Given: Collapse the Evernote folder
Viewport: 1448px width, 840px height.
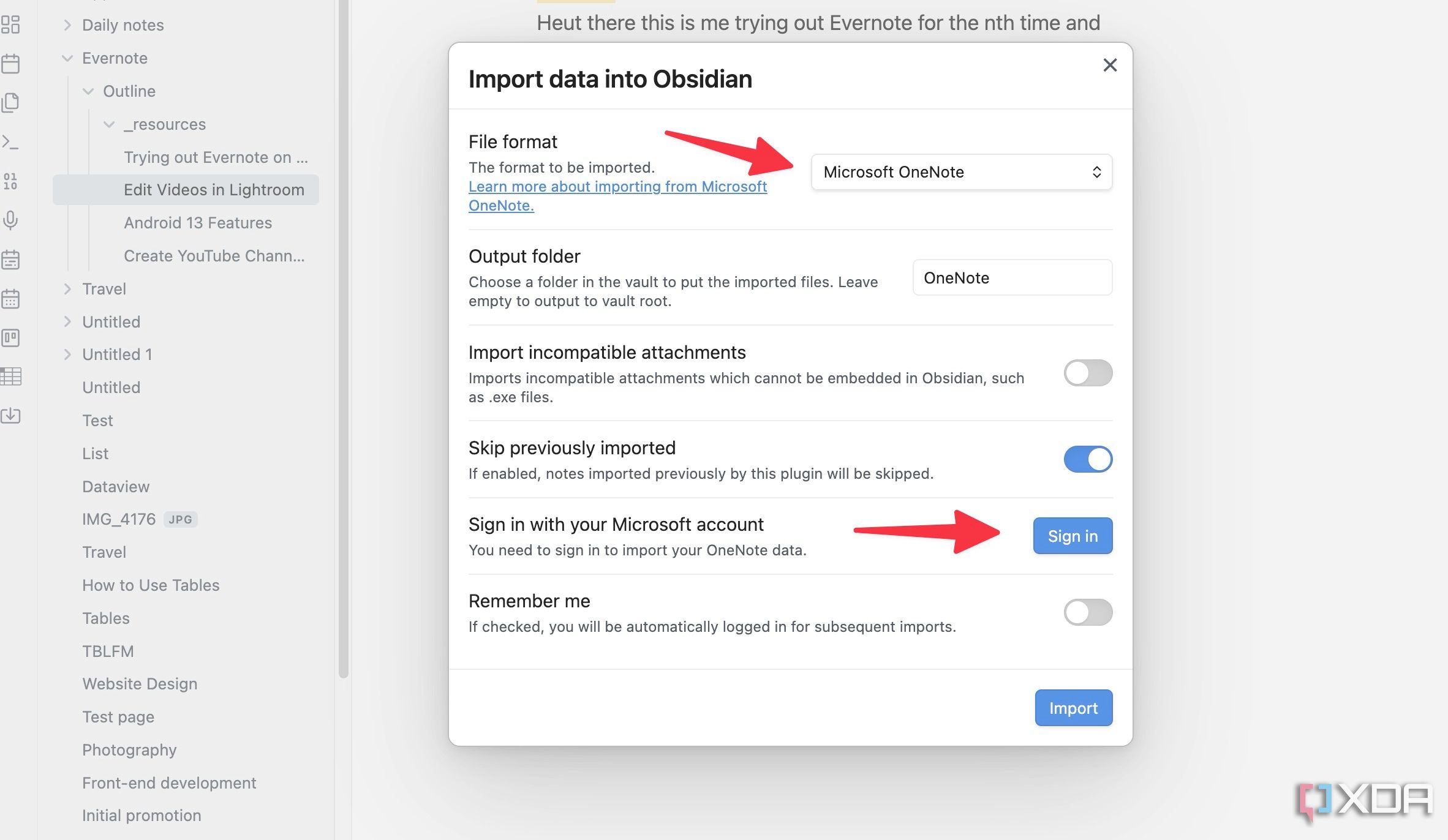Looking at the screenshot, I should coord(67,58).
